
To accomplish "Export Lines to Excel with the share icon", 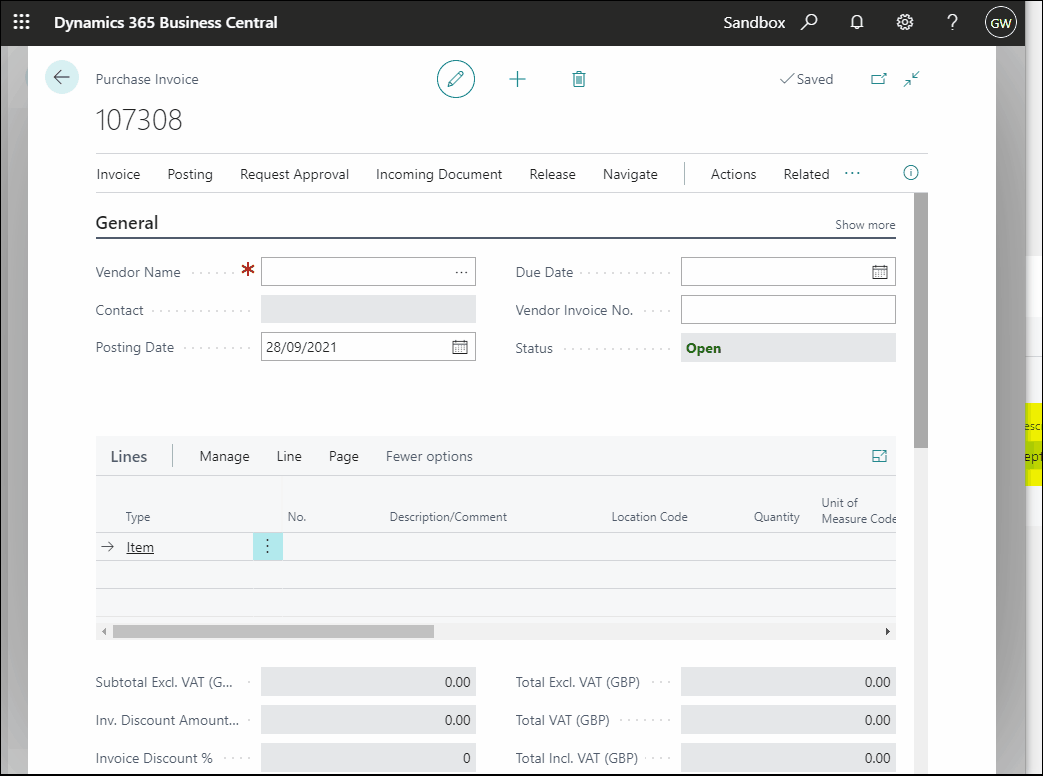I will point(879,455).
